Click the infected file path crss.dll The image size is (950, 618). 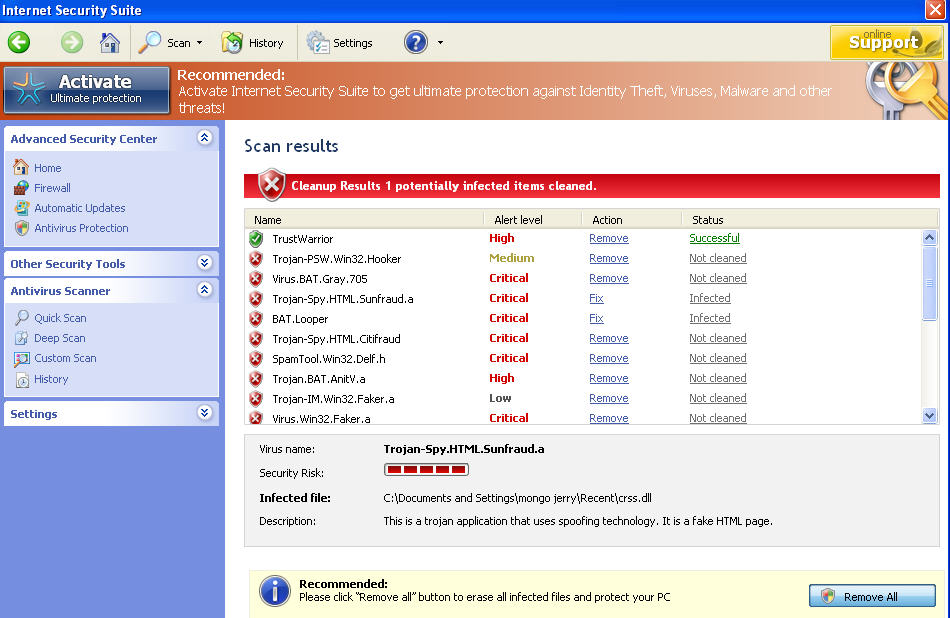[517, 498]
